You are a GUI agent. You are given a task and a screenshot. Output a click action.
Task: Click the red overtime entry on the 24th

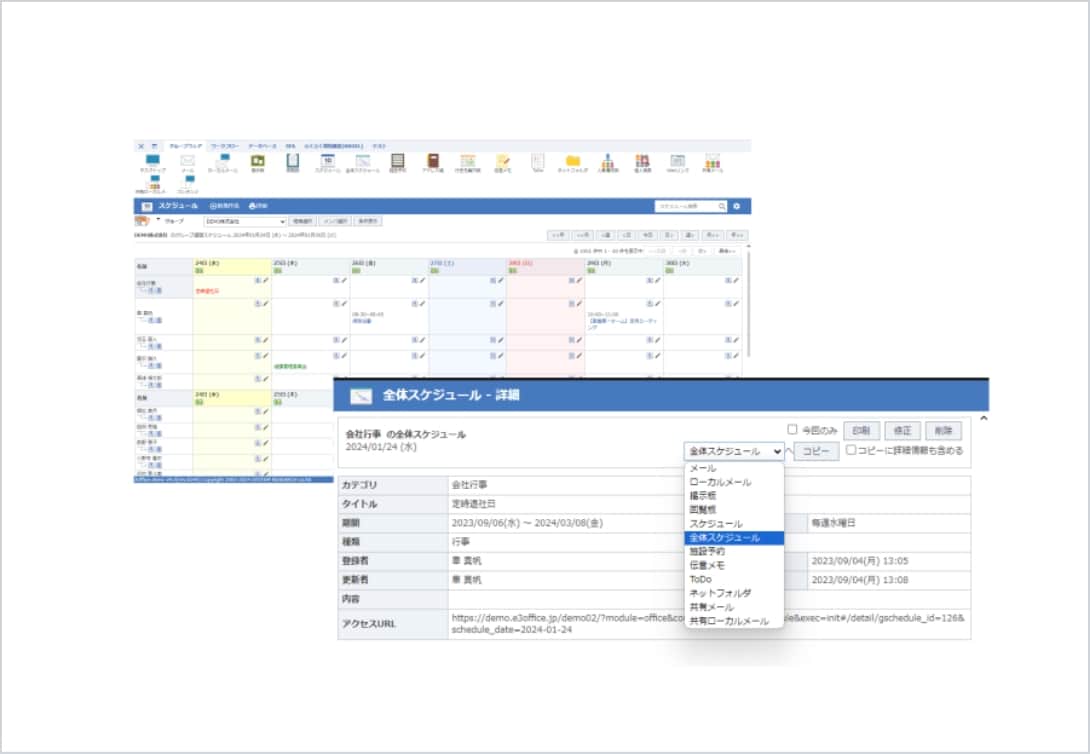tap(206, 291)
